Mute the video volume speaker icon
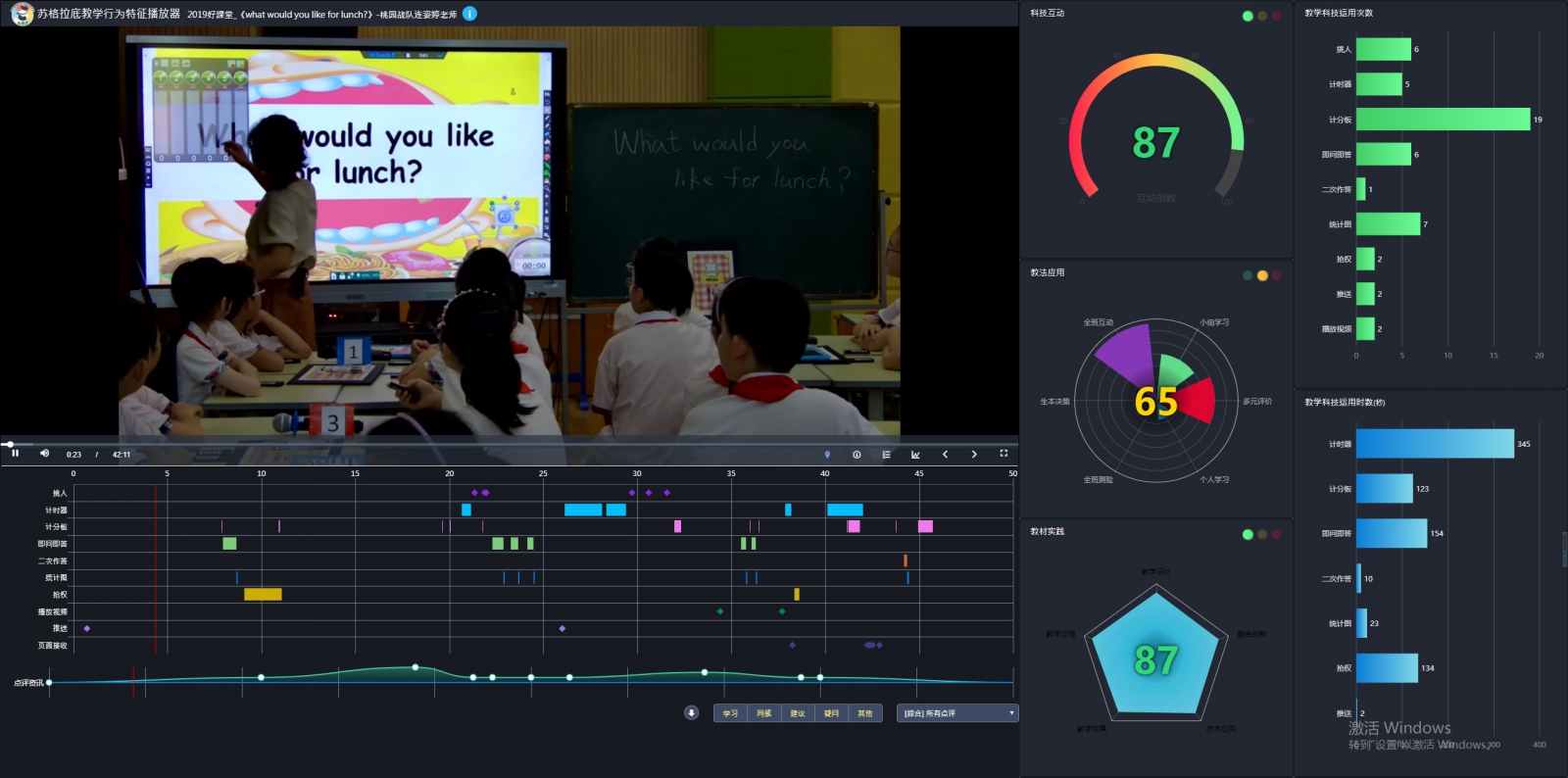 [44, 453]
